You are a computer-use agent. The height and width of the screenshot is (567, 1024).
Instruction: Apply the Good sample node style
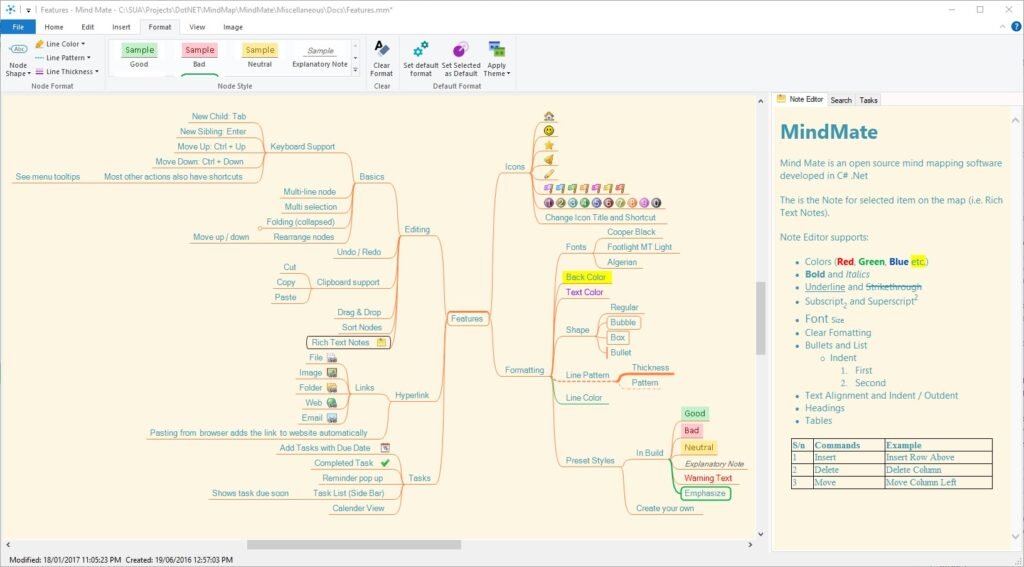pos(139,56)
